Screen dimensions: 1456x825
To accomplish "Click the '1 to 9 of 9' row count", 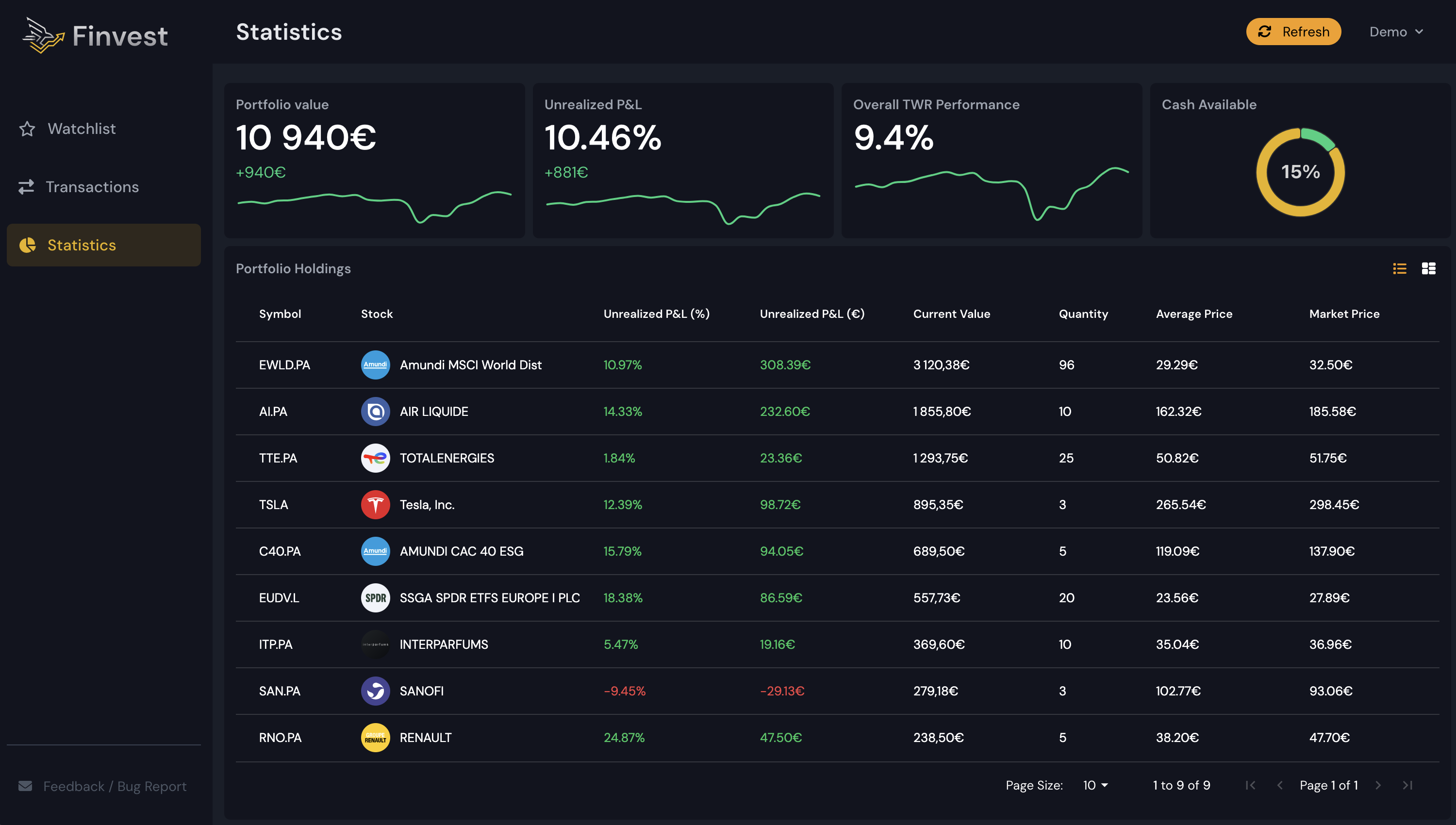I will point(1182,785).
